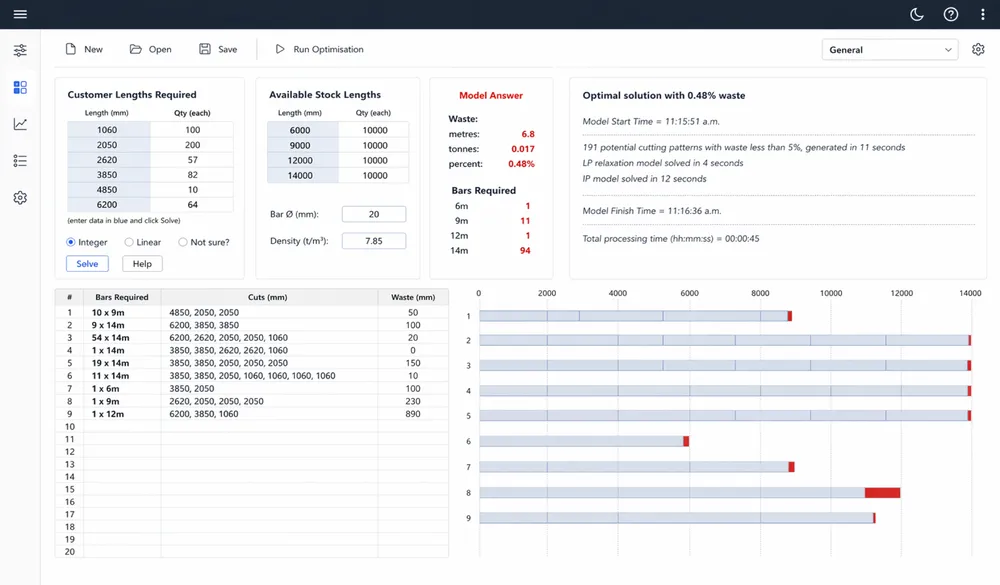Open the vertical three-dot options menu
The width and height of the screenshot is (1000, 585).
click(982, 14)
